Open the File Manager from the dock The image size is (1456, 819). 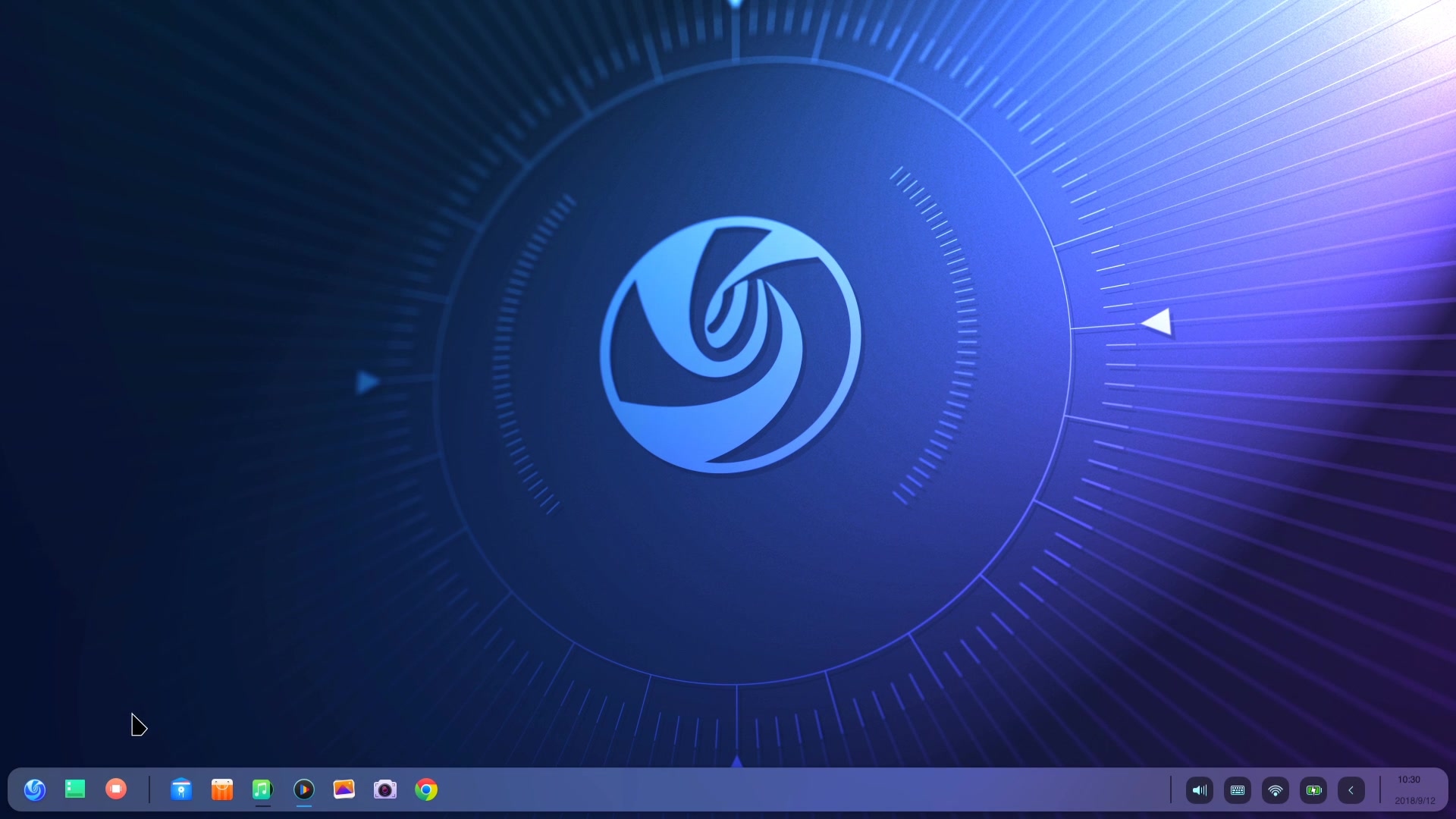181,789
